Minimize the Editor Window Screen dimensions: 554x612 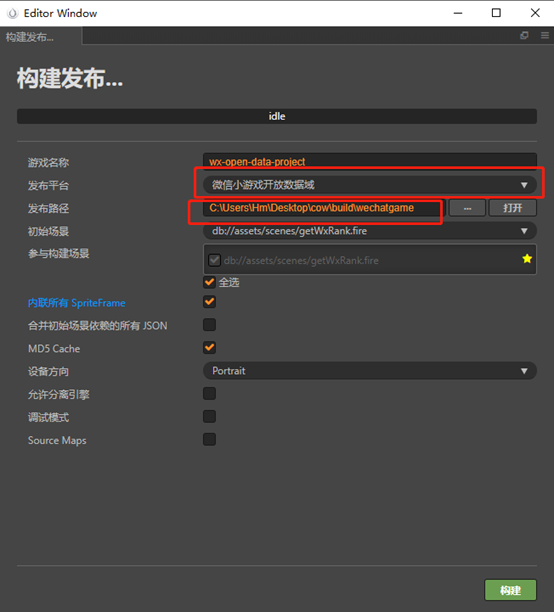tap(458, 13)
